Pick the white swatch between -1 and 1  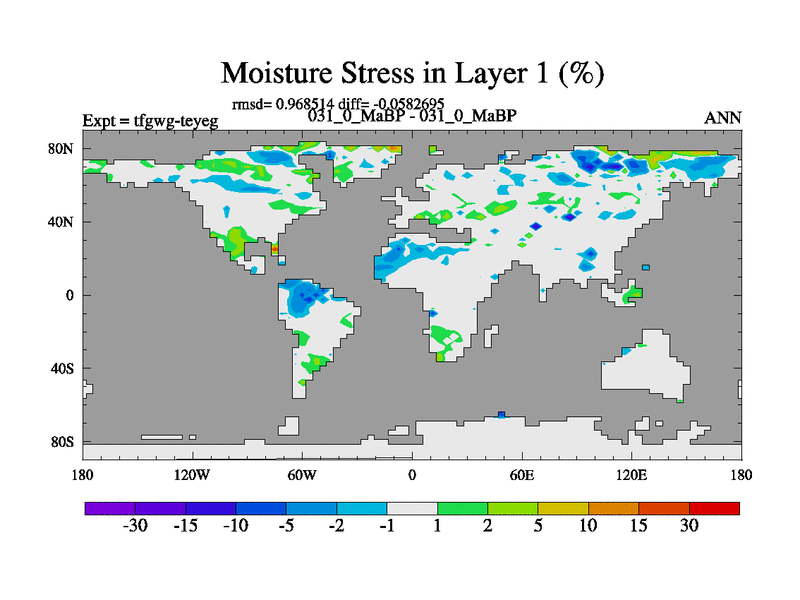click(x=412, y=508)
